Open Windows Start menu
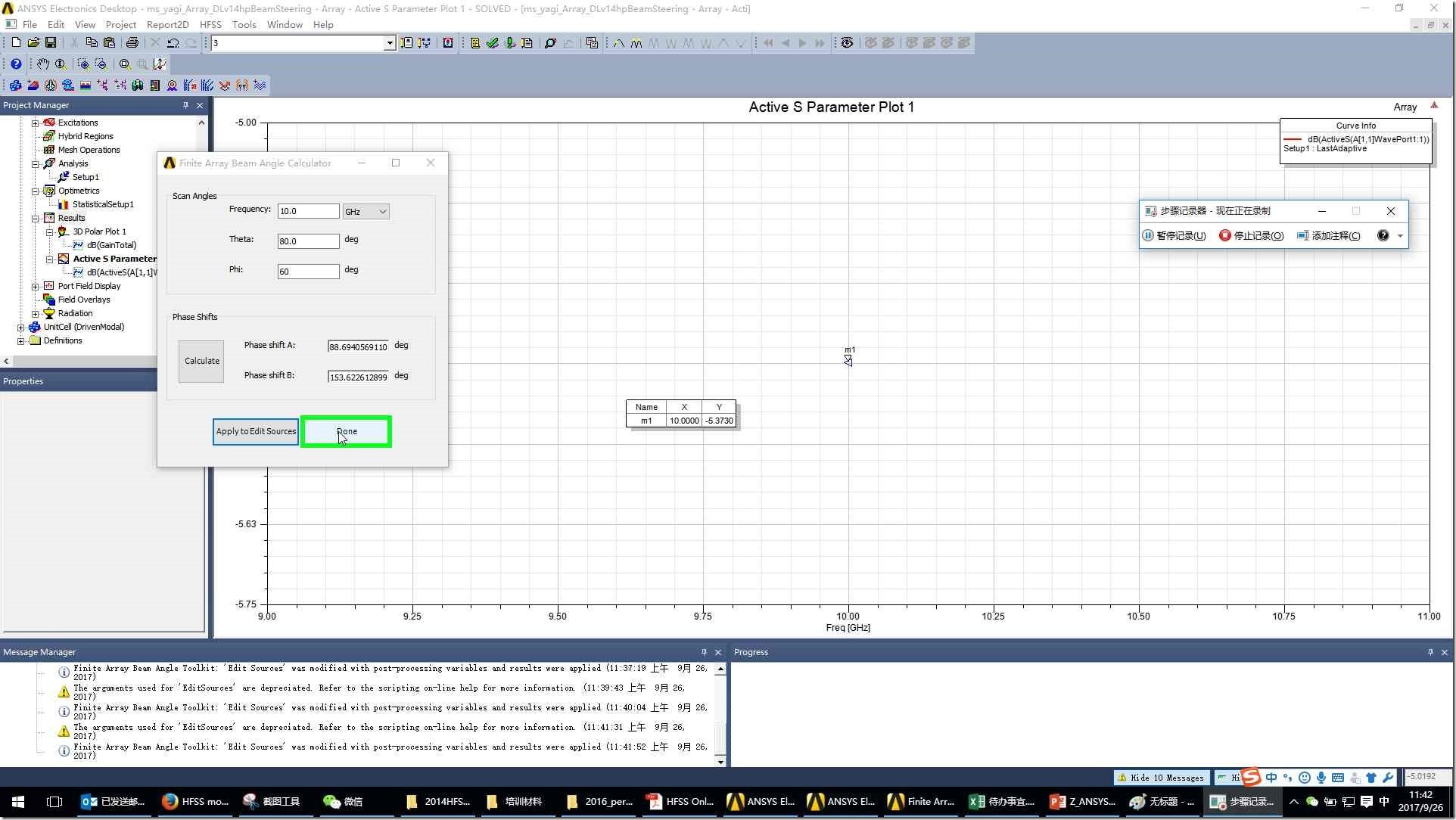 coord(18,802)
